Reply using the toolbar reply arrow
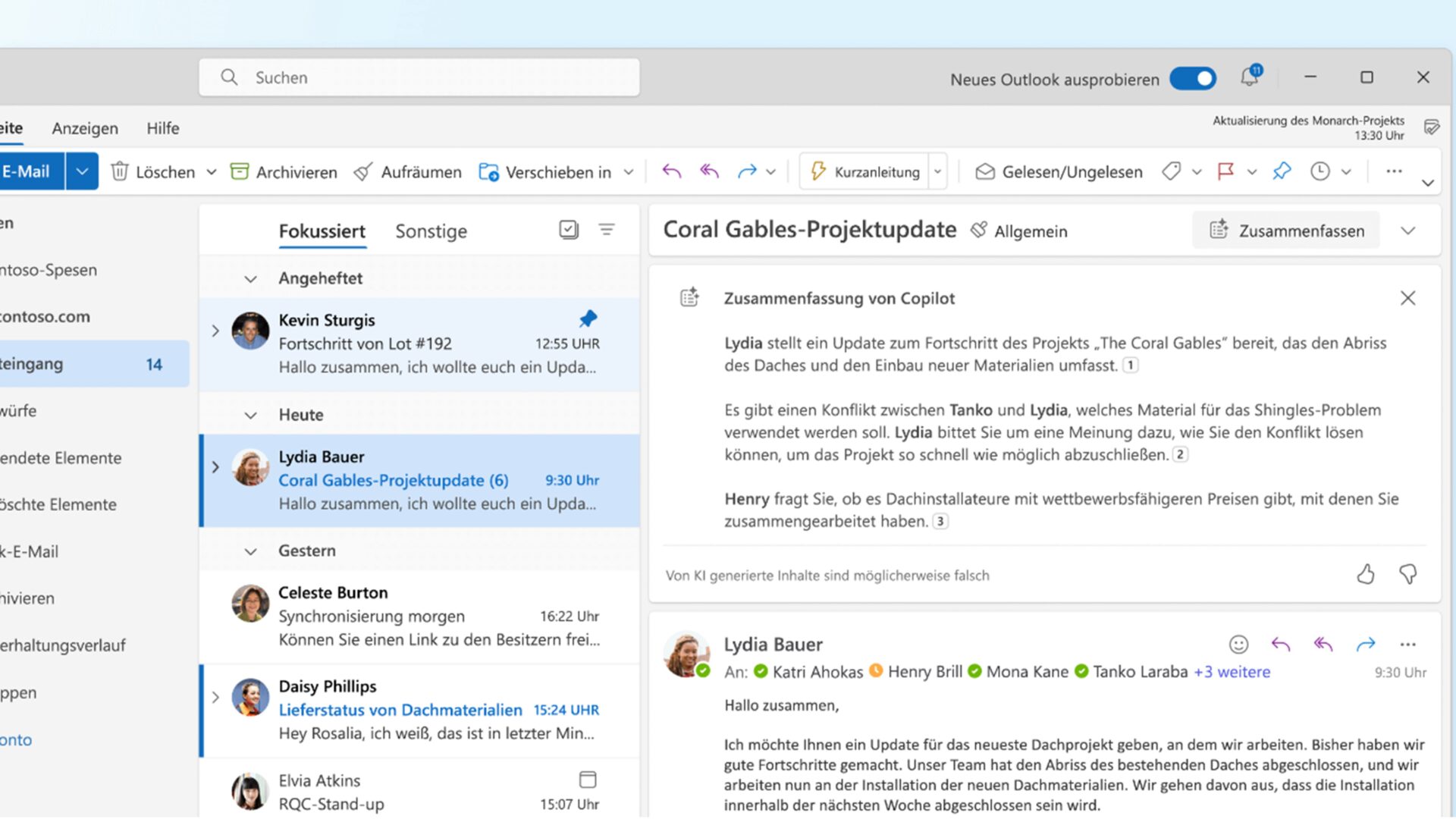This screenshot has height=819, width=1456. pos(671,171)
